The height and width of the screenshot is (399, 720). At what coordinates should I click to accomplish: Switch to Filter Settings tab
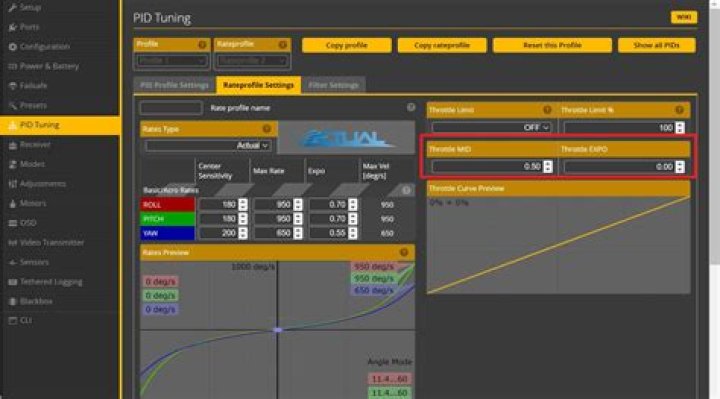click(x=333, y=85)
